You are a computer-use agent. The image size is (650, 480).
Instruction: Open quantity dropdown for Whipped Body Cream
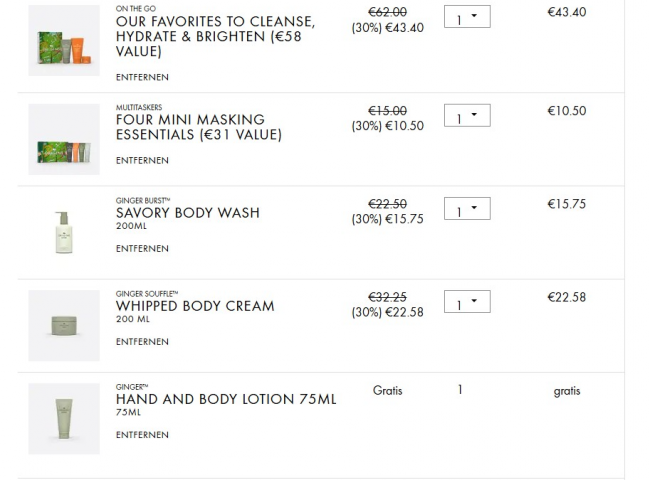[x=467, y=300]
